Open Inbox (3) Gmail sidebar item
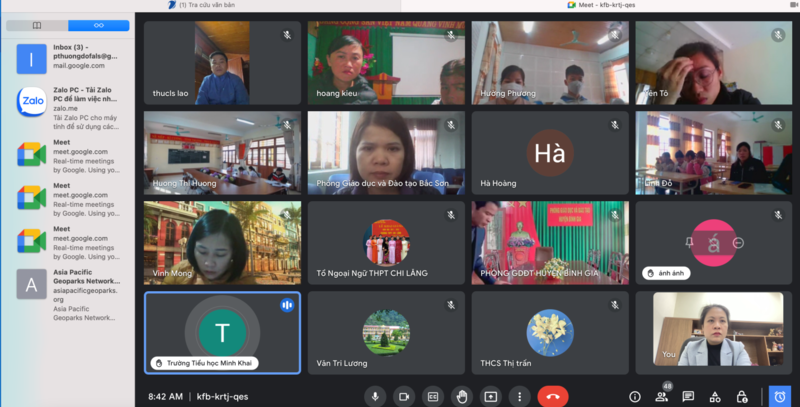800x407 pixels. (68, 57)
